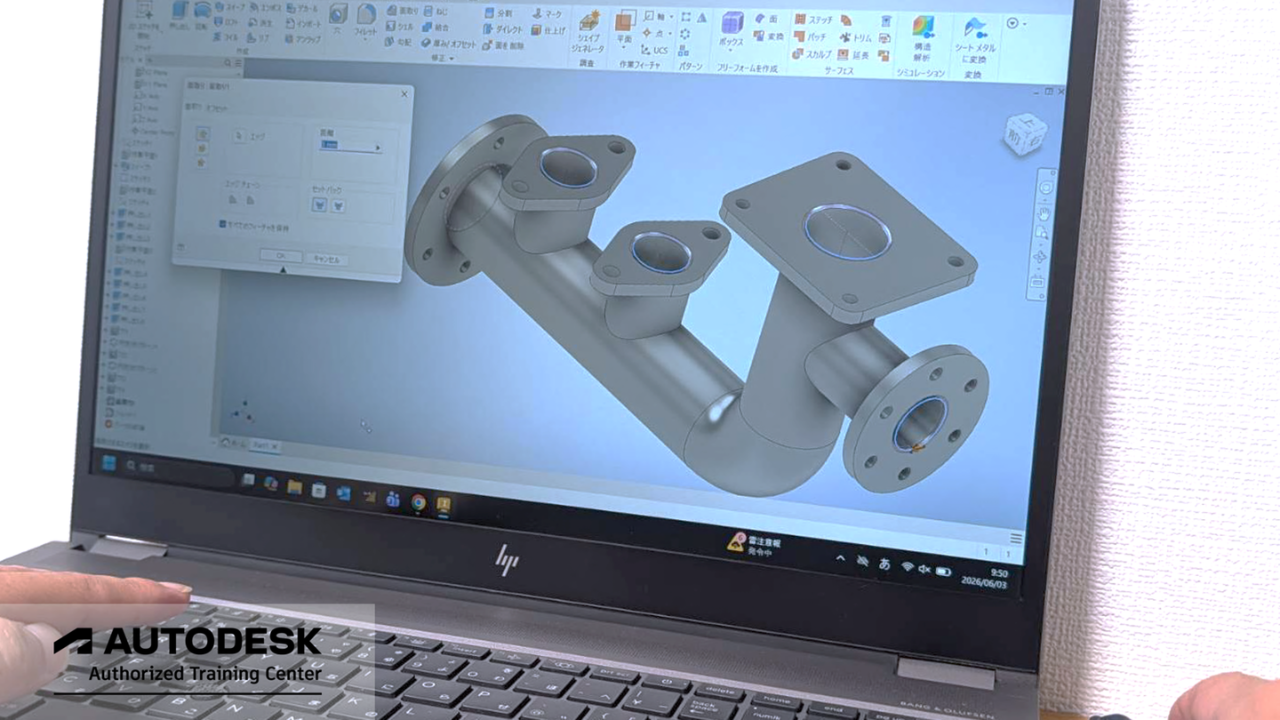This screenshot has width=1280, height=720.
Task: Choose the second edge chain option
Action: (x=250, y=200)
